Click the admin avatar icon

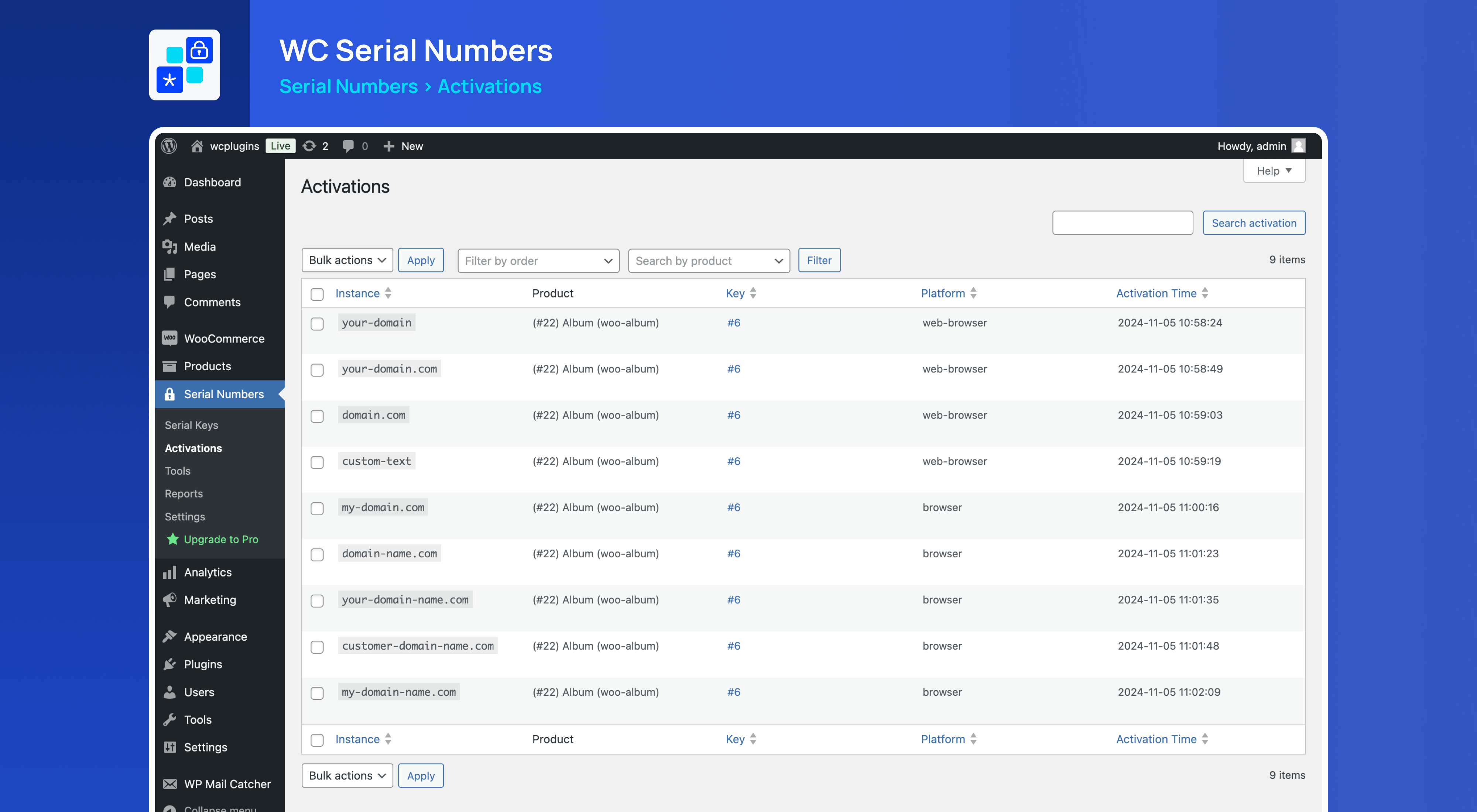pyautogui.click(x=1298, y=146)
